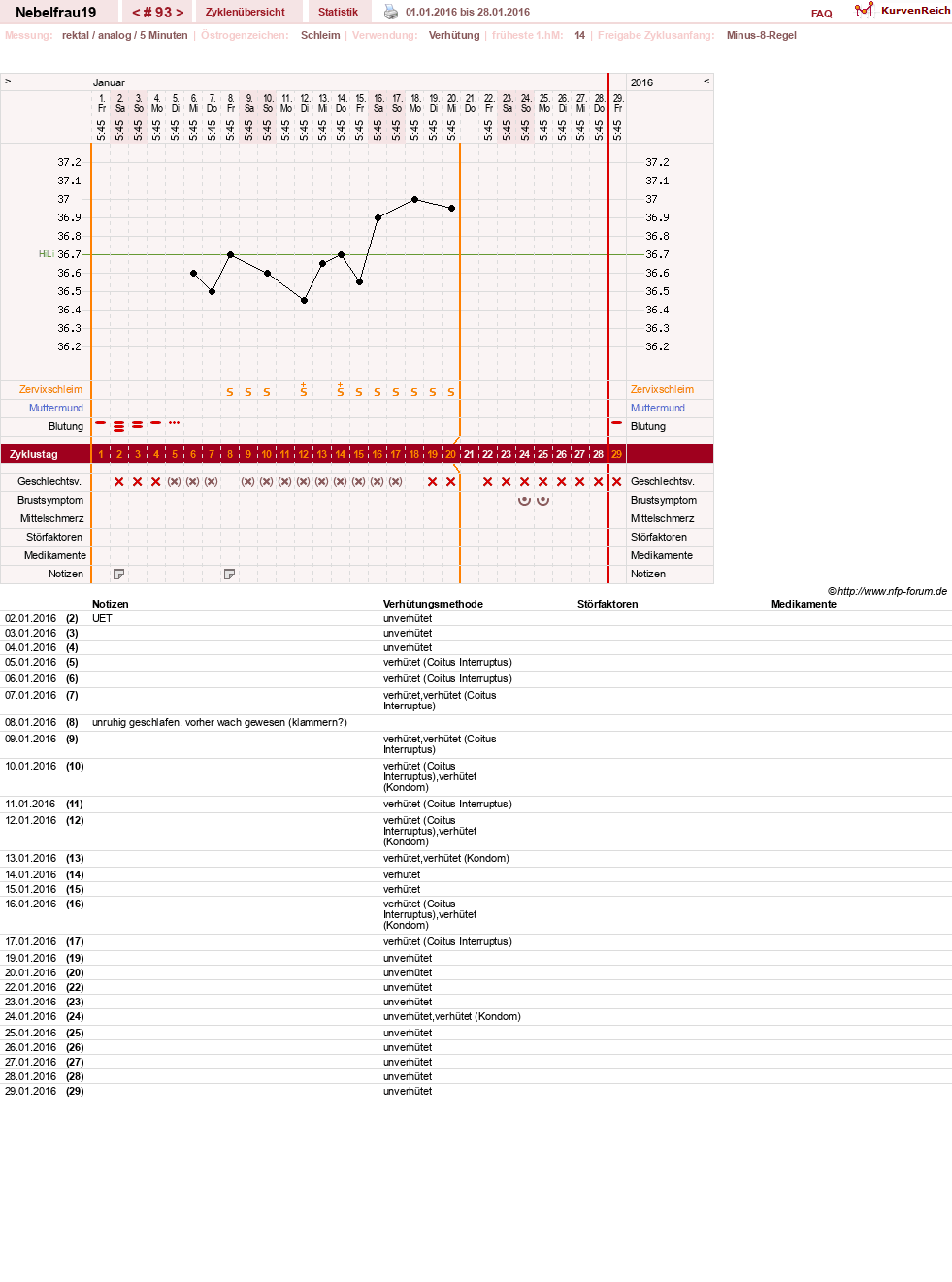
Task: Click the < arrow right of 2016
Action: (x=706, y=82)
